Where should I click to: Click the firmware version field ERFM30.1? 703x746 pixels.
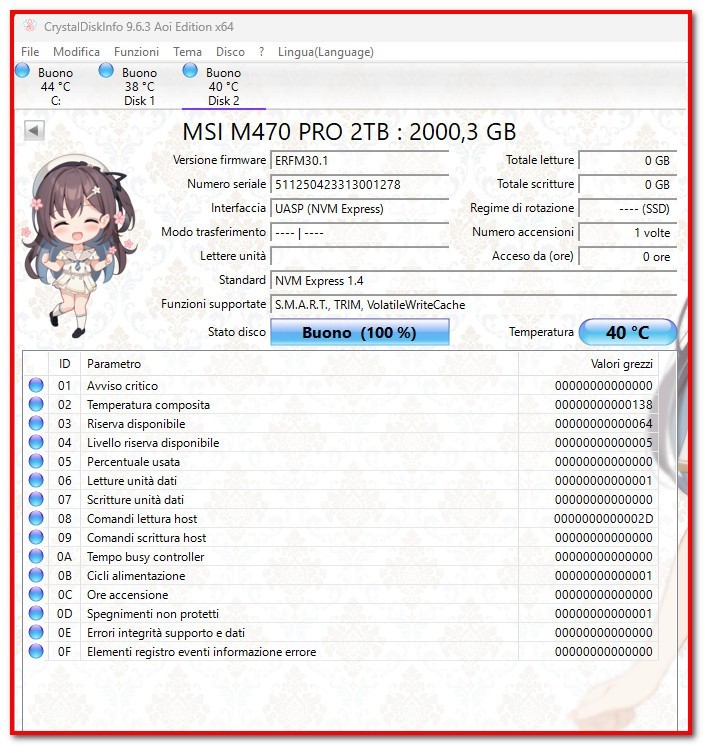360,160
